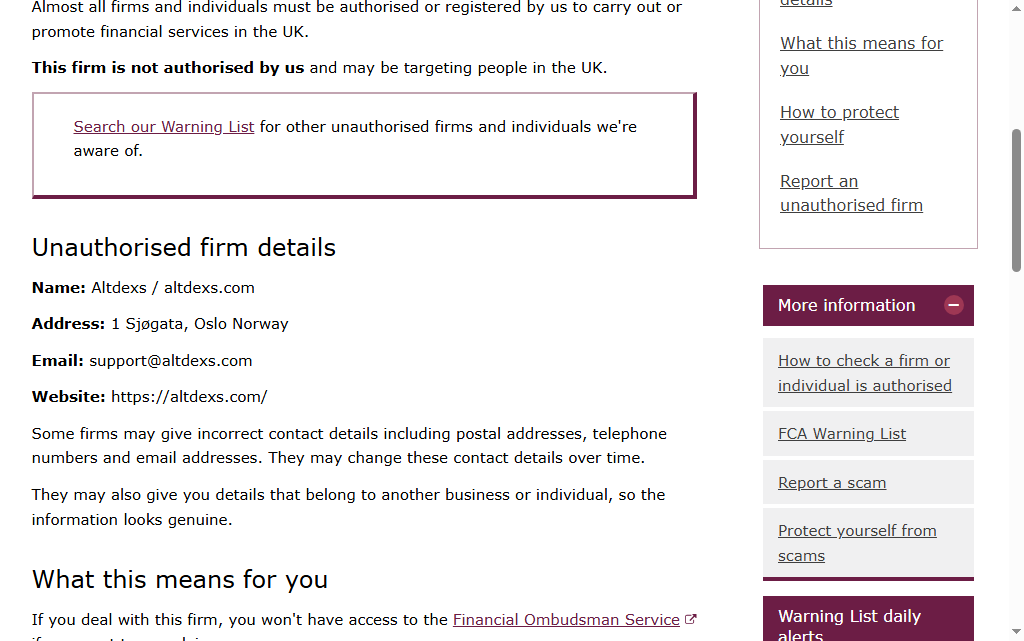The image size is (1024, 641).
Task: Open Protect yourself from scams link
Action: click(857, 543)
